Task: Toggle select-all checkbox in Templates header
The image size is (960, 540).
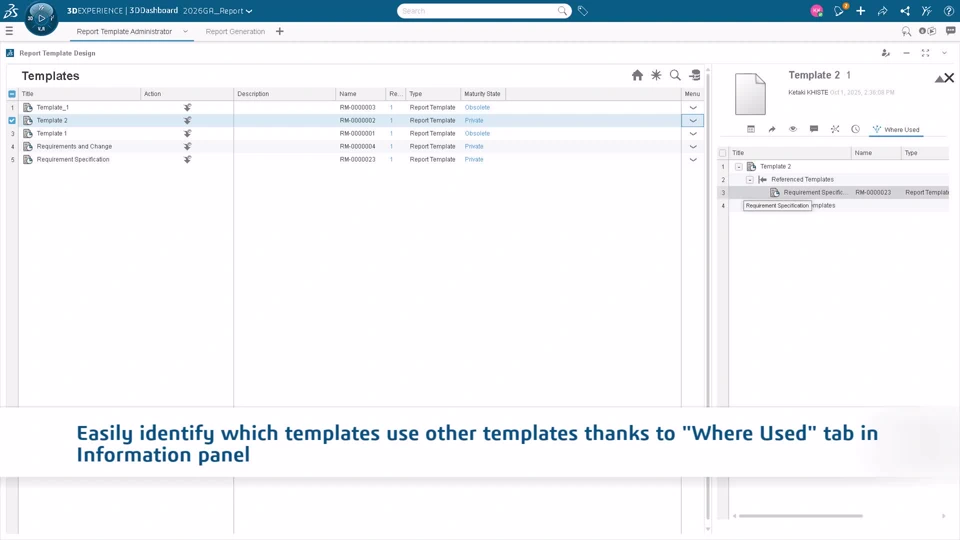Action: pyautogui.click(x=12, y=94)
